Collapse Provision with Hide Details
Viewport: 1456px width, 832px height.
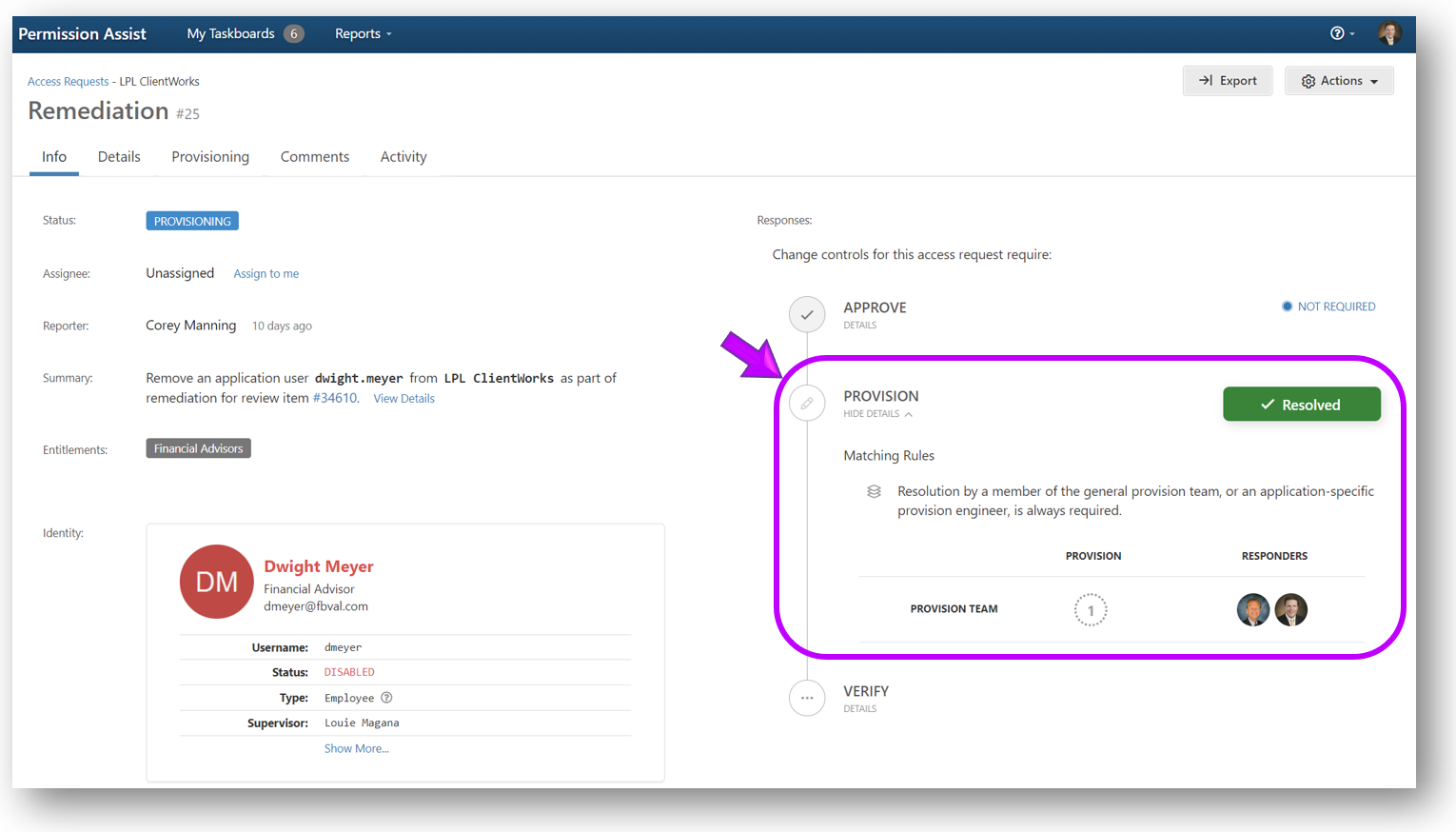click(x=876, y=414)
